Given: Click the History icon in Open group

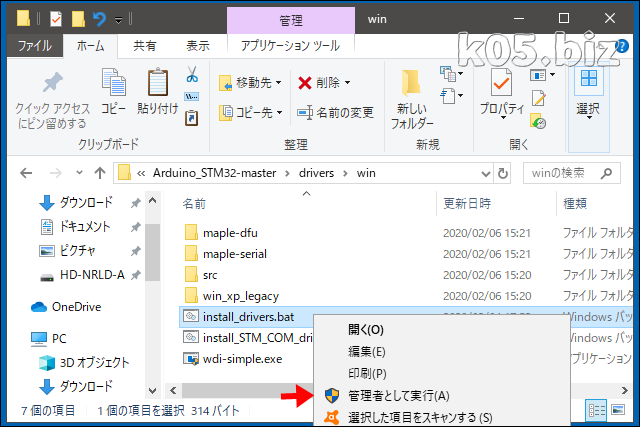Looking at the screenshot, I should (539, 121).
